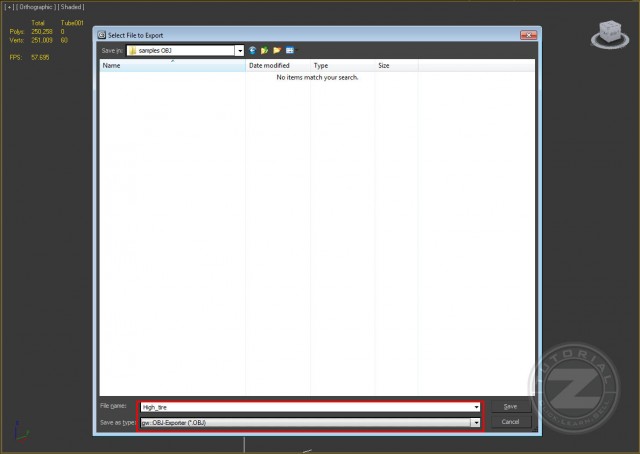Click the Cancel button
The width and height of the screenshot is (640, 454).
[510, 422]
